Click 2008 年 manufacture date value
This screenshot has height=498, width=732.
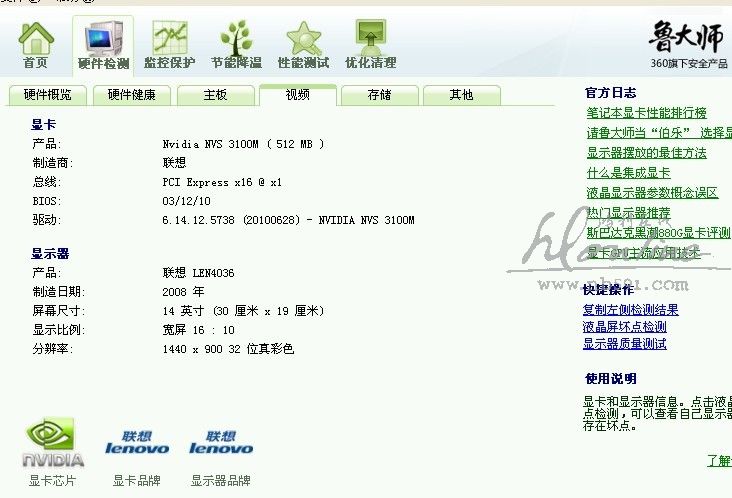coord(183,292)
